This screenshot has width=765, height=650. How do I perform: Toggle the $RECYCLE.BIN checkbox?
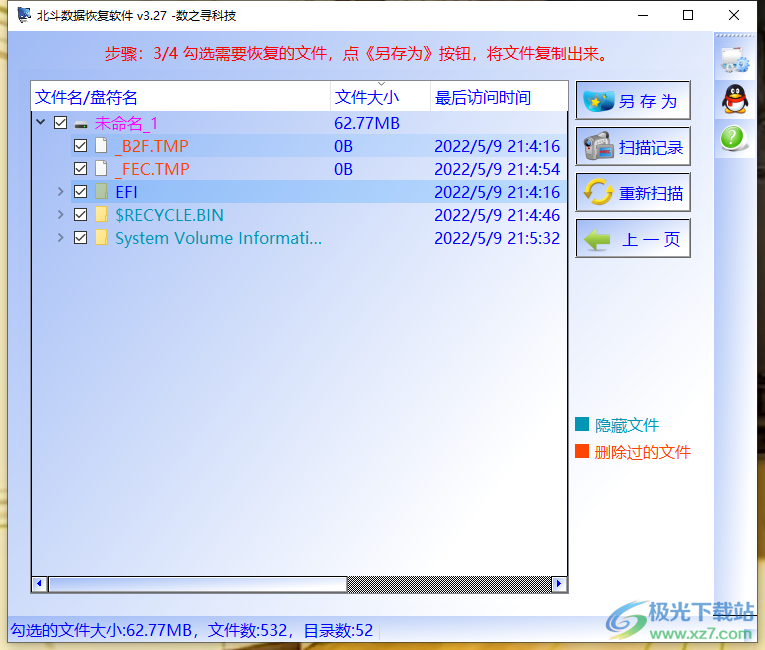coord(81,214)
